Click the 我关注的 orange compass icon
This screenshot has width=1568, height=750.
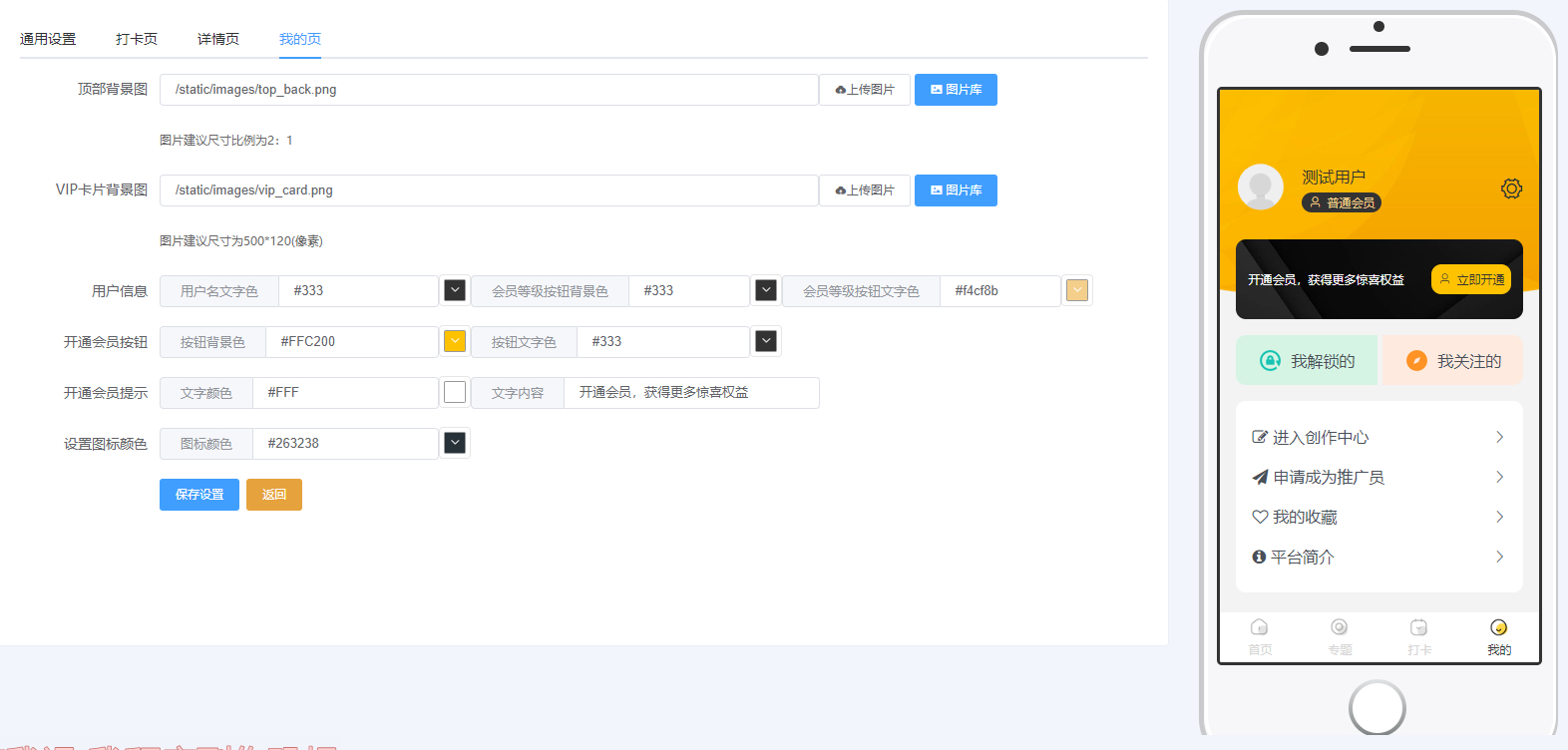click(1416, 361)
